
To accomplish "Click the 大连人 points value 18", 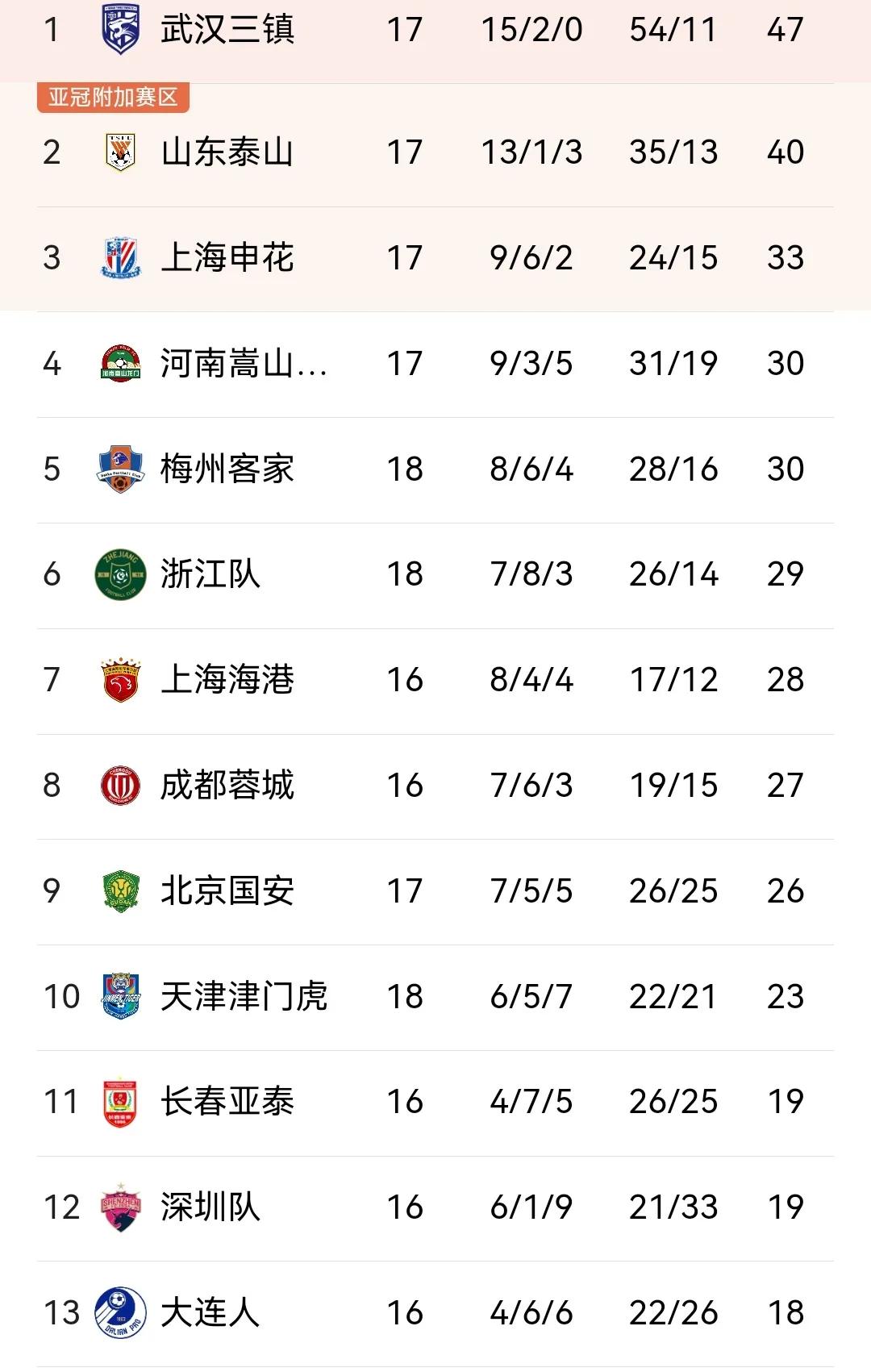I will tap(785, 1313).
